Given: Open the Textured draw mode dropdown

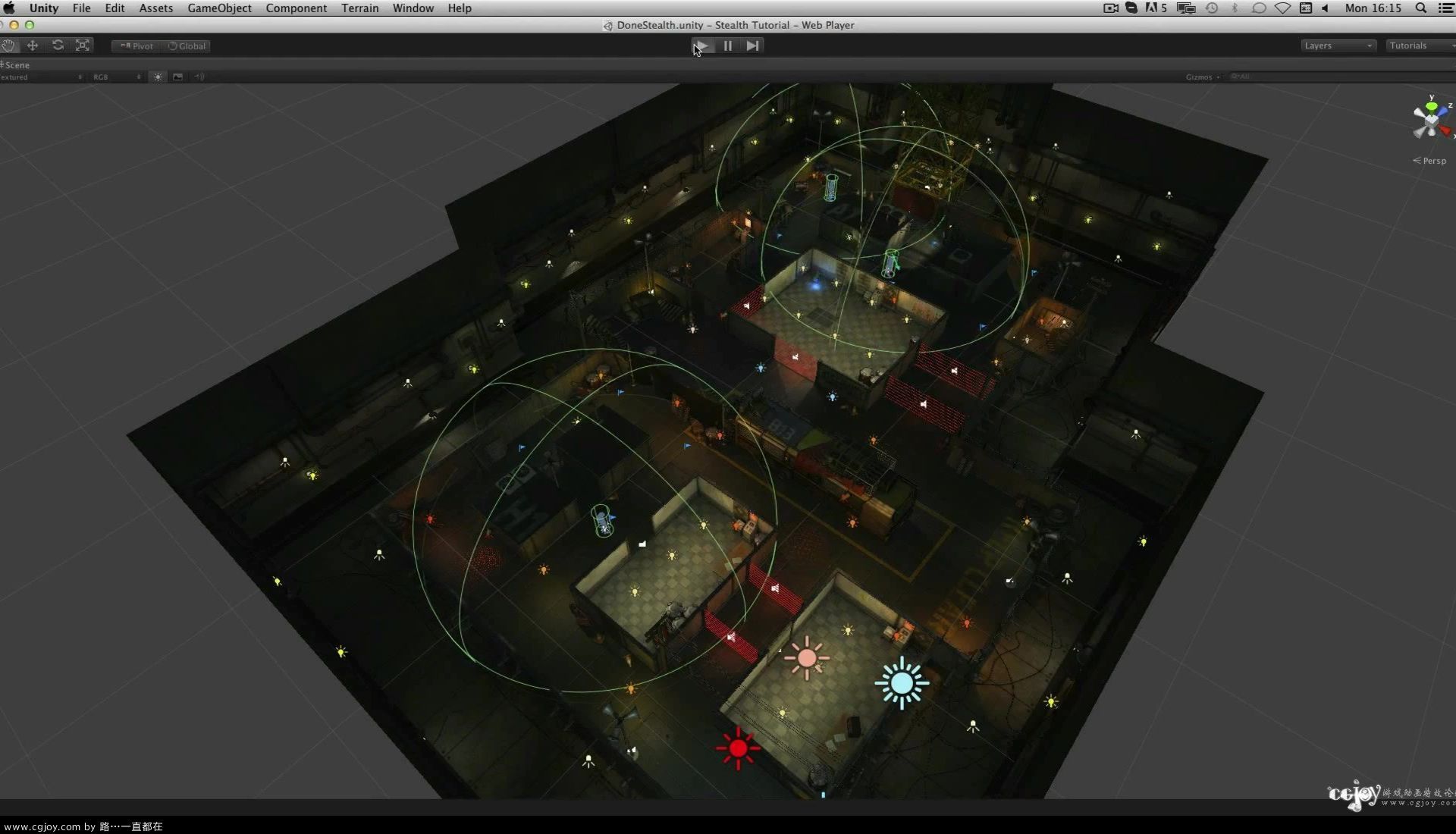Looking at the screenshot, I should (x=42, y=77).
